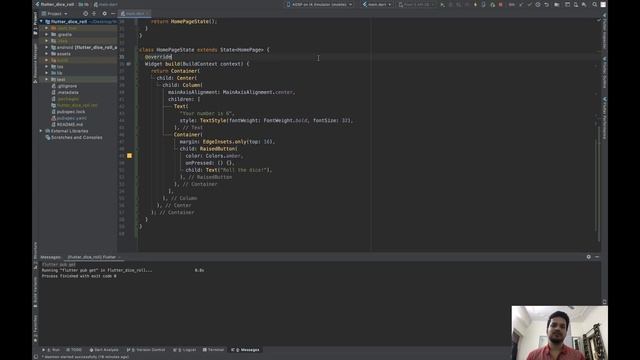Toggle the Favorites side tool button
The height and width of the screenshot is (360, 640).
pos(36,329)
